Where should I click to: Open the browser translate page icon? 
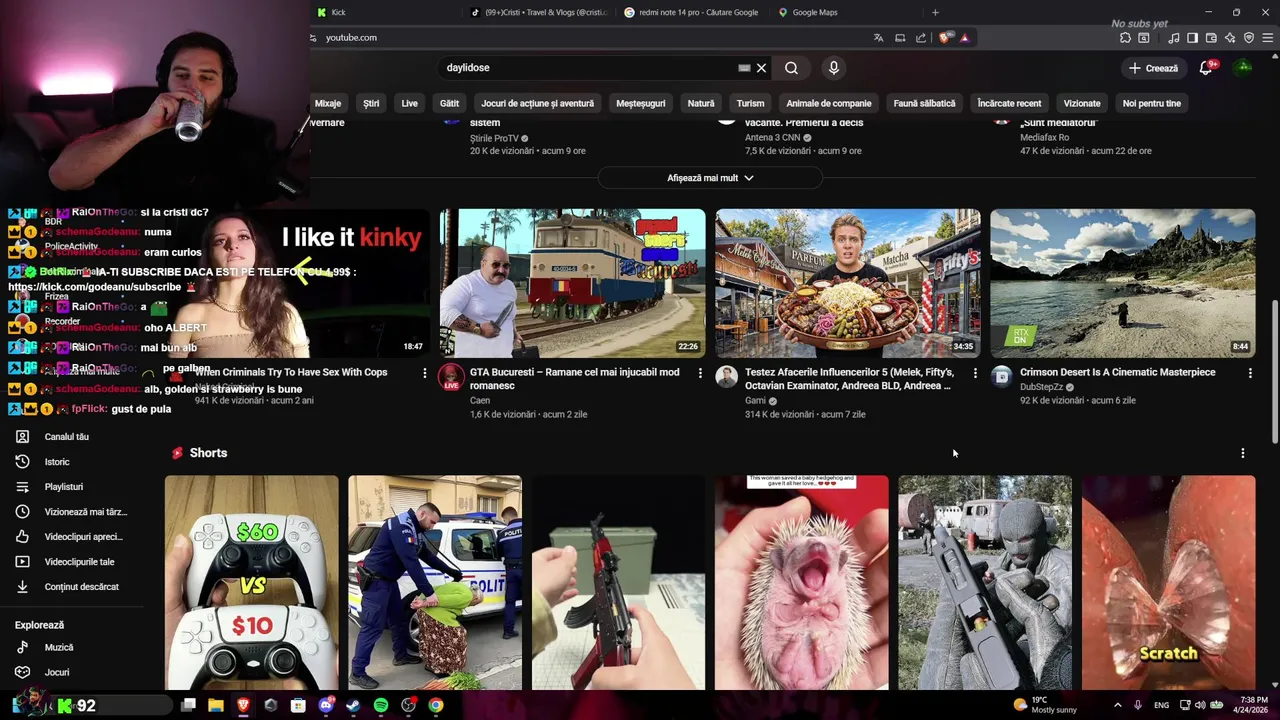point(878,38)
